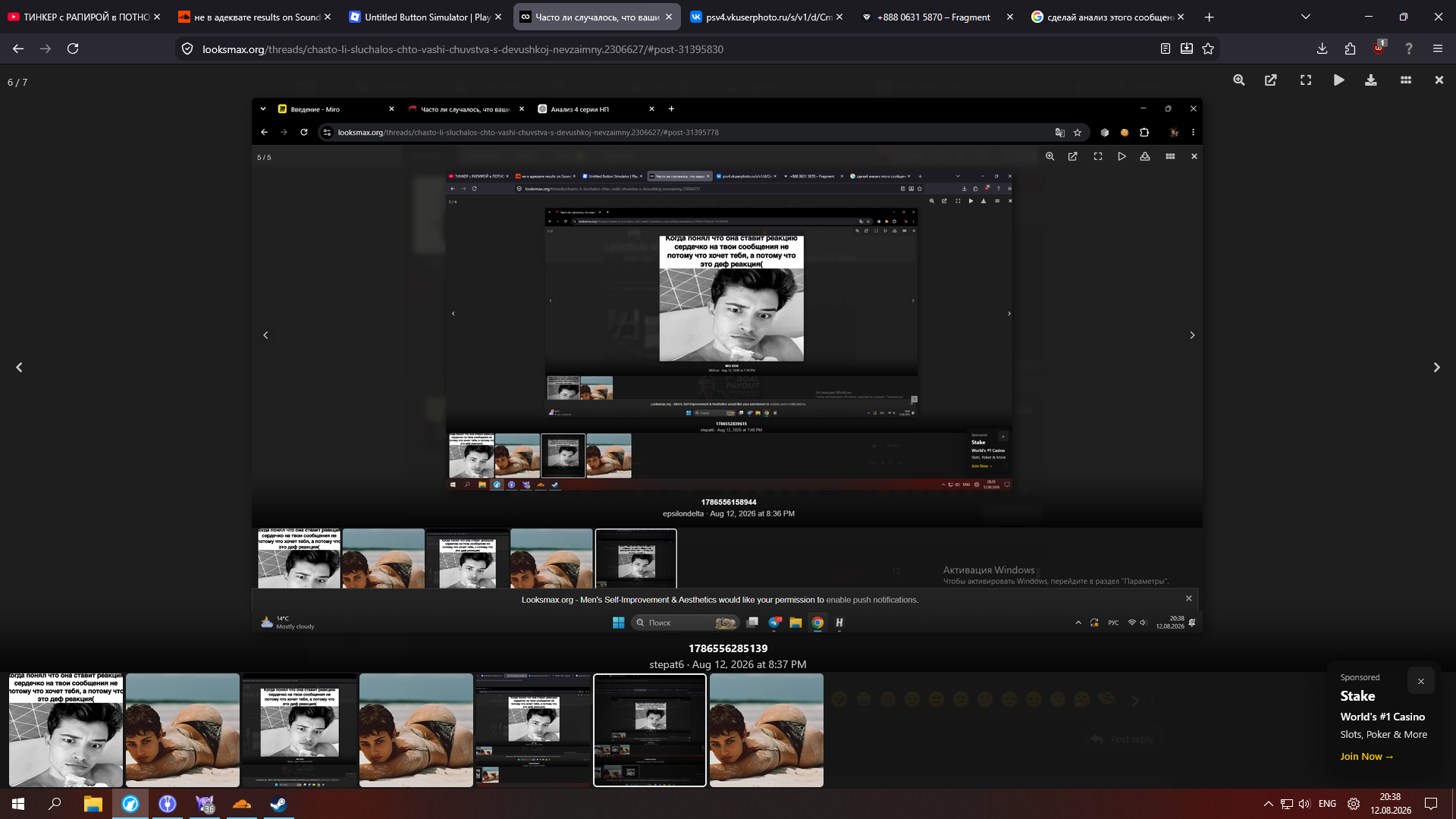Select the psv4.vkuserphoto.ru tab

[767, 17]
